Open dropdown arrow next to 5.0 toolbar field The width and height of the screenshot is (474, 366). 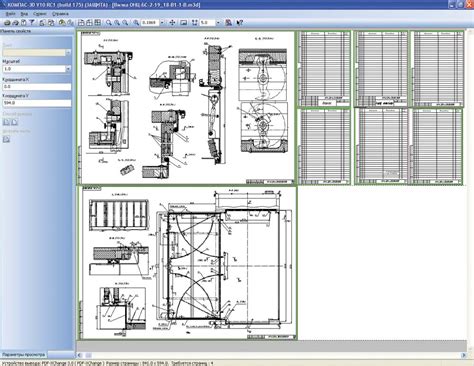(218, 23)
